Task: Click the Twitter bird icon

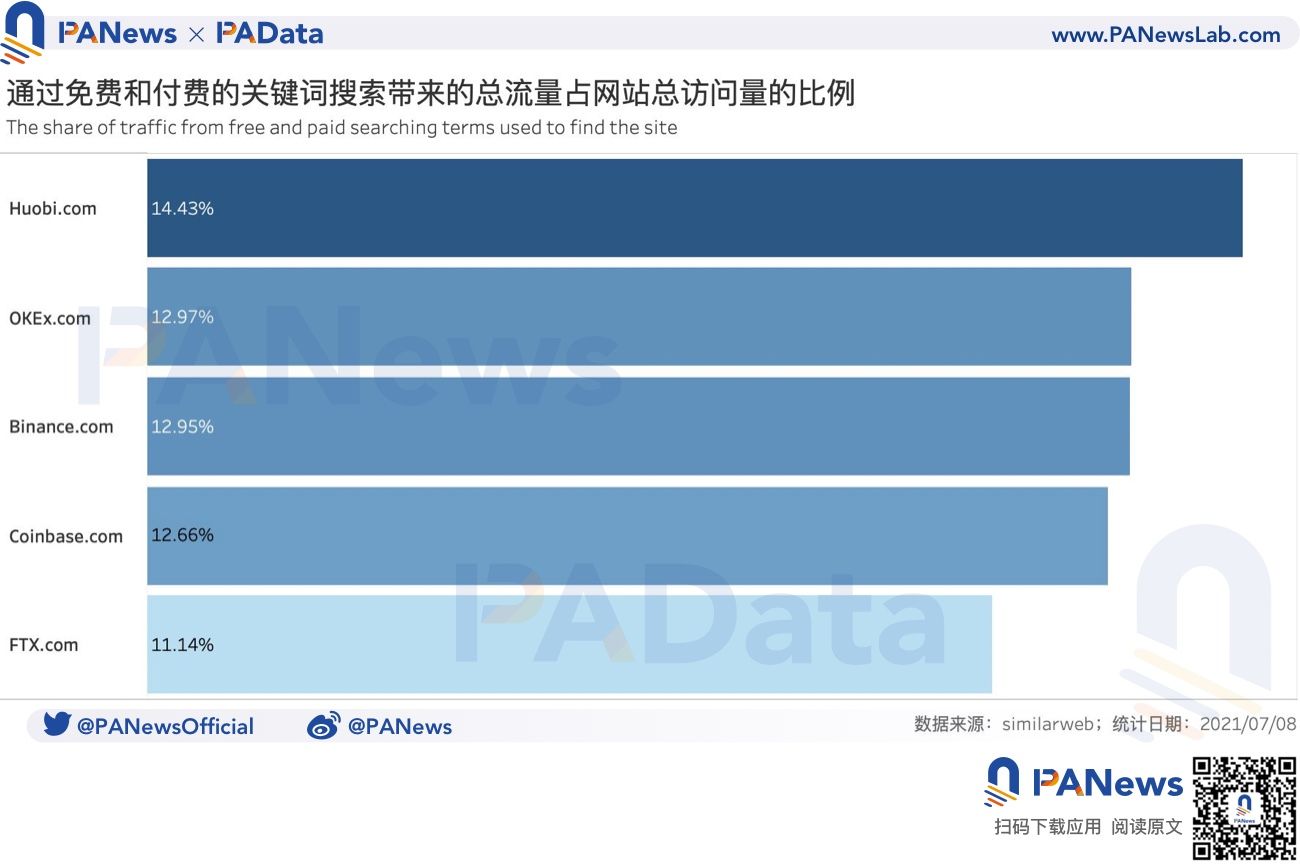Action: click(x=57, y=725)
